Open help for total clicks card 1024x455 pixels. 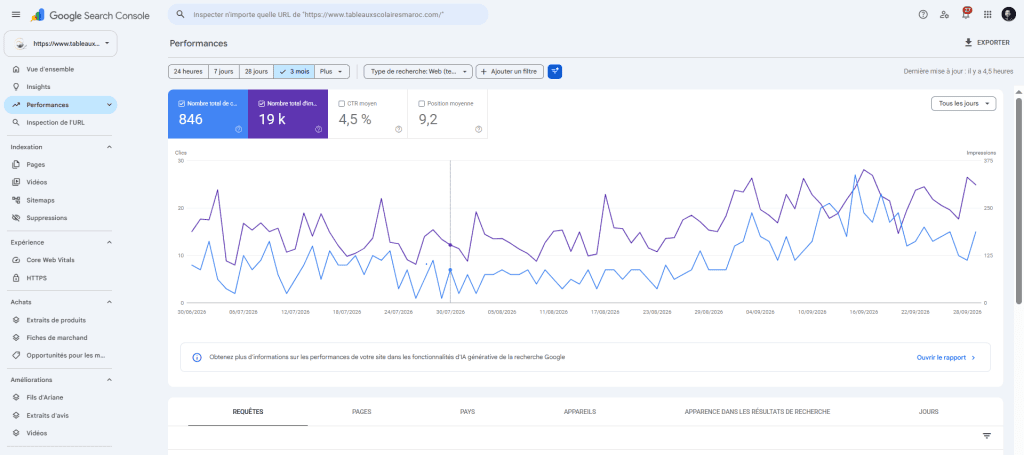click(238, 129)
